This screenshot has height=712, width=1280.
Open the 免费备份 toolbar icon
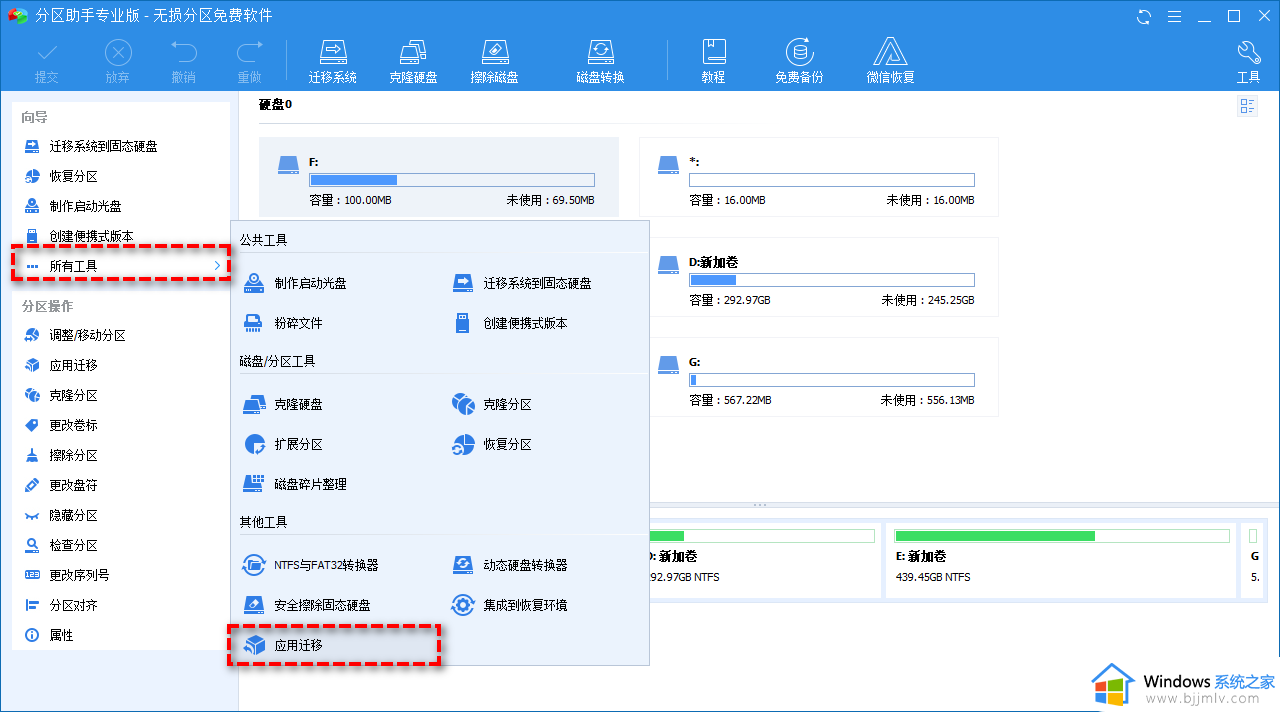(799, 62)
